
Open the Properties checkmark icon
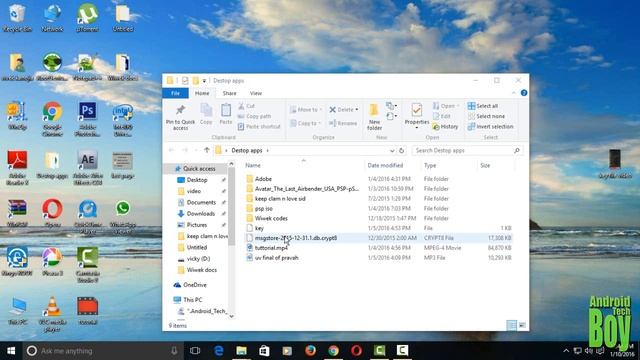tap(417, 111)
